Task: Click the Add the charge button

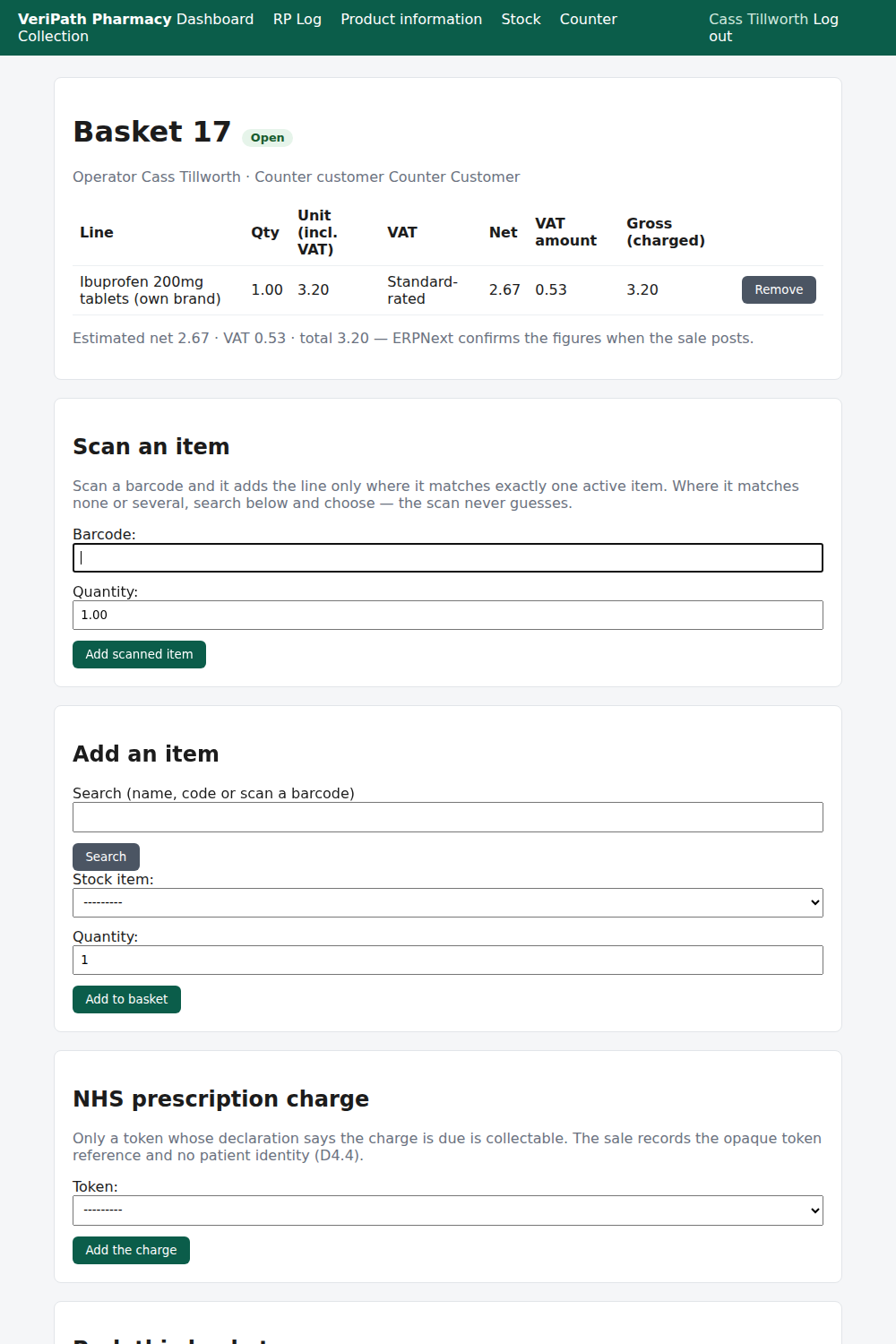Action: [131, 1250]
